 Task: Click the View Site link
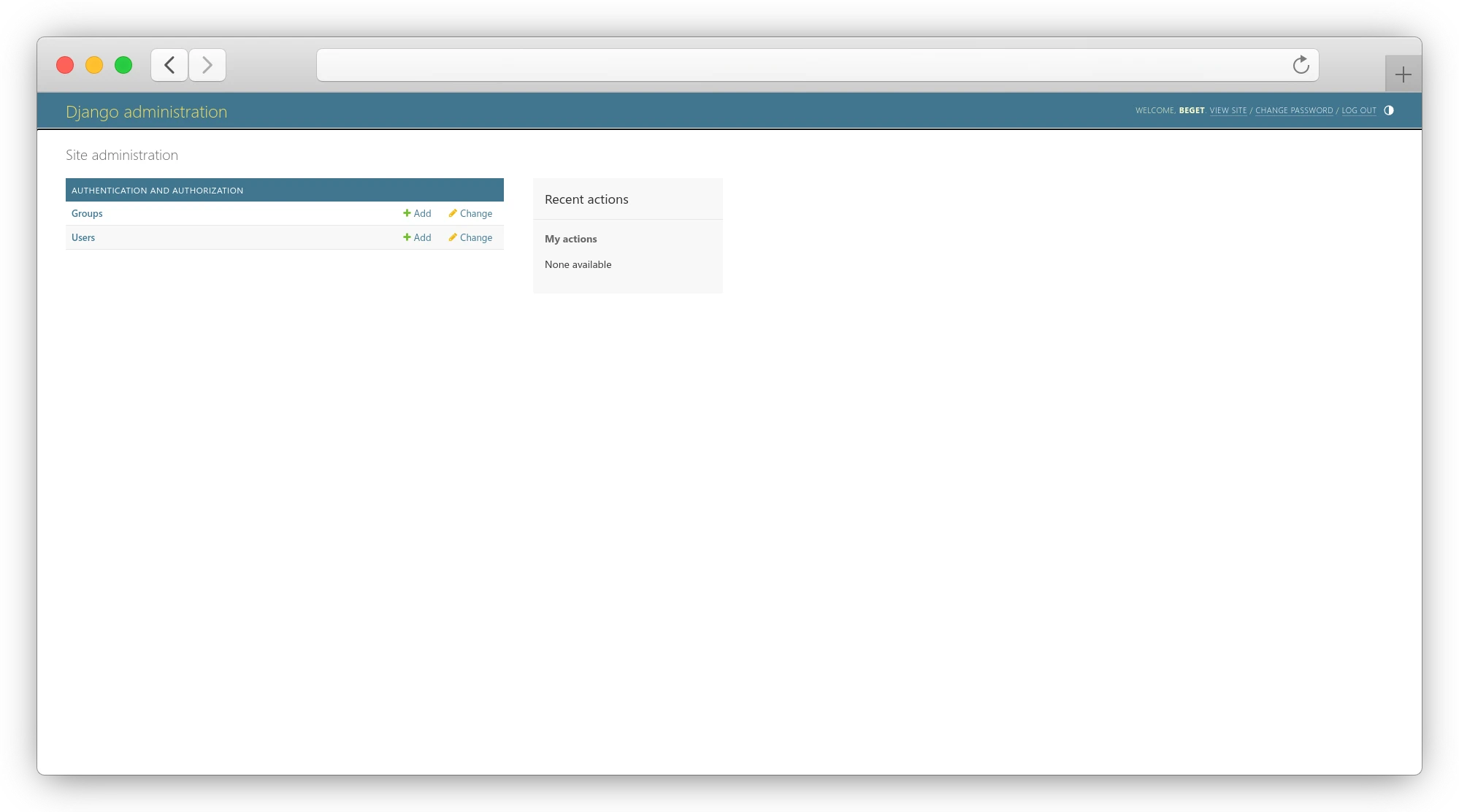click(x=1228, y=110)
